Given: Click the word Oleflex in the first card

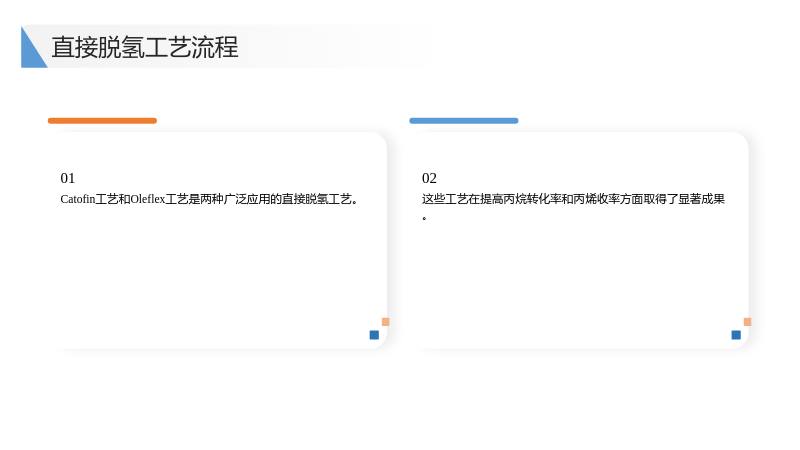Looking at the screenshot, I should 148,199.
